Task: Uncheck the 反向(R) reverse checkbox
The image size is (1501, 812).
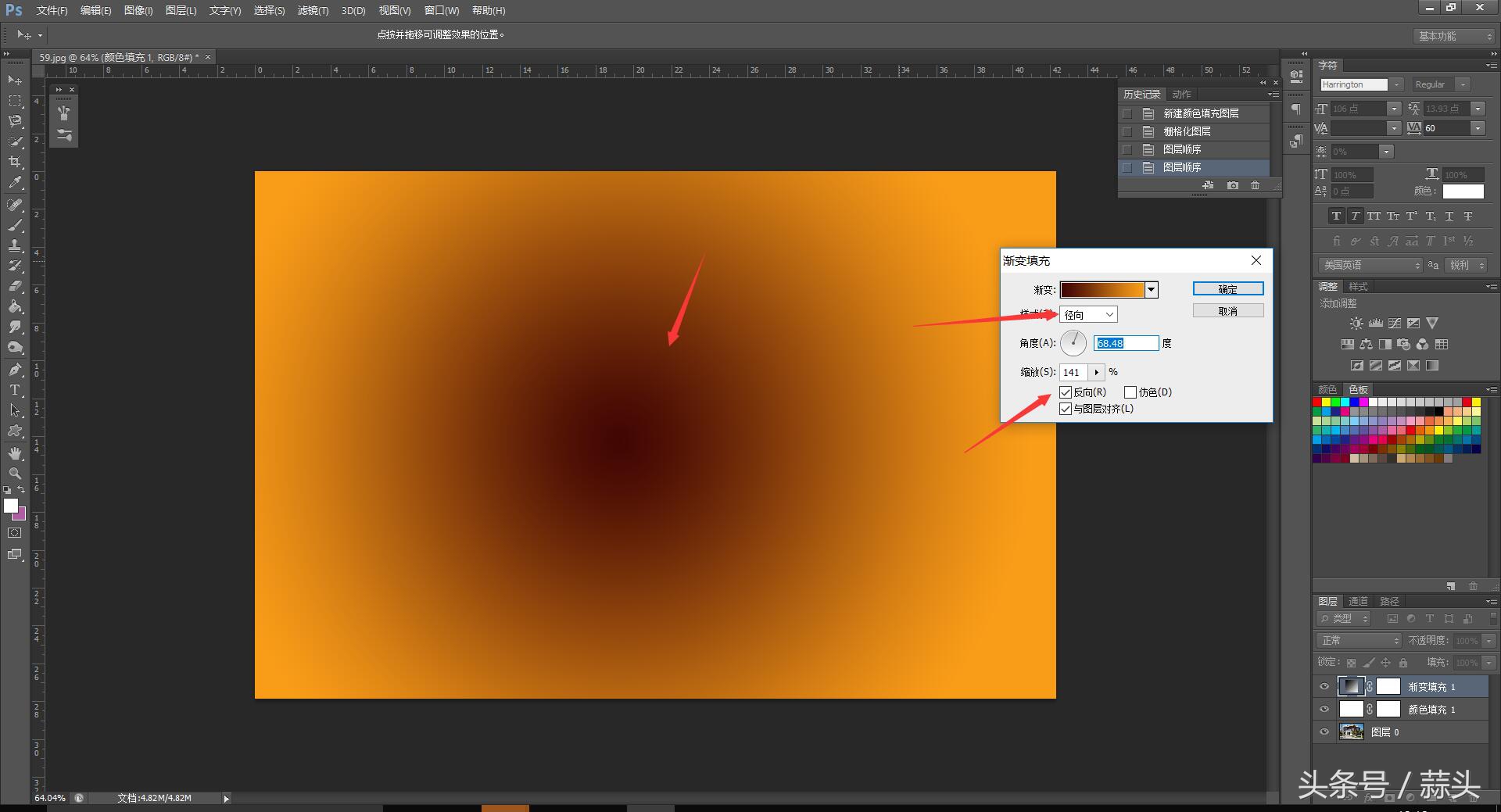Action: coord(1066,392)
